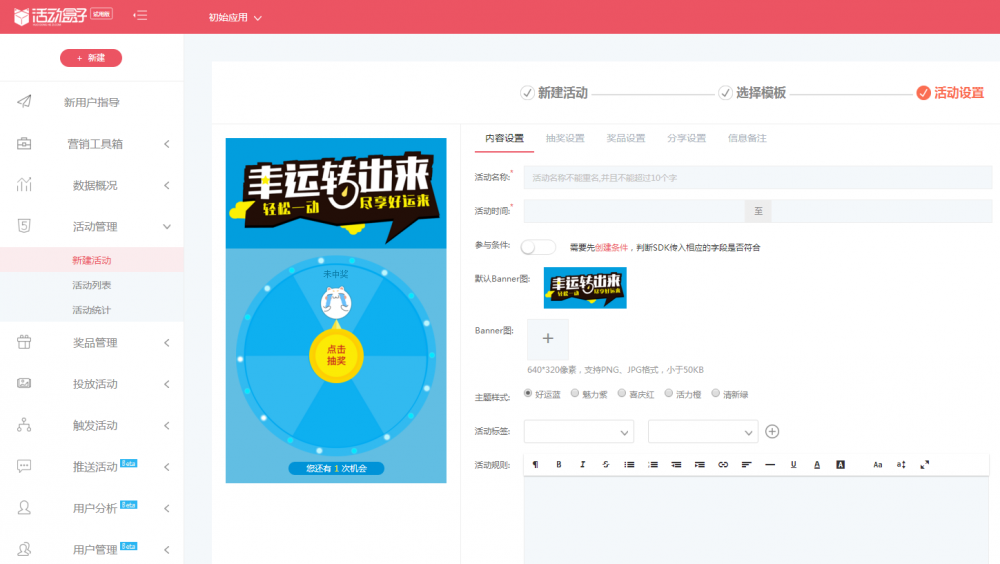Follow the 创建条件 link
This screenshot has width=1000, height=564.
pyautogui.click(x=611, y=247)
